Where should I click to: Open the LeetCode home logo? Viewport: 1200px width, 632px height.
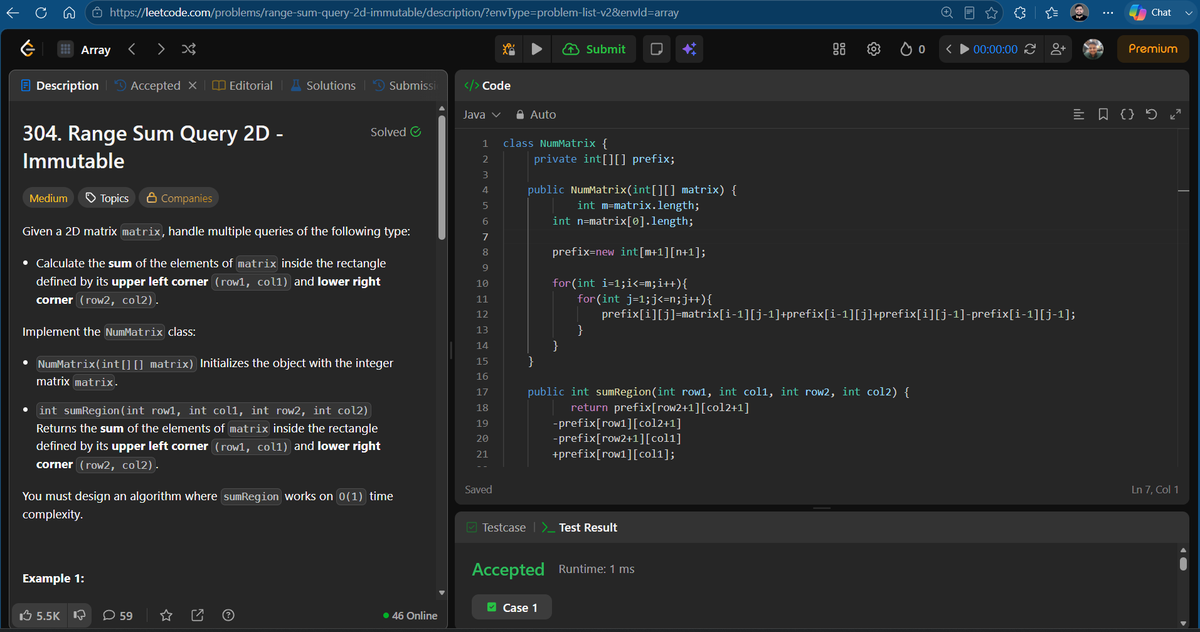point(29,49)
